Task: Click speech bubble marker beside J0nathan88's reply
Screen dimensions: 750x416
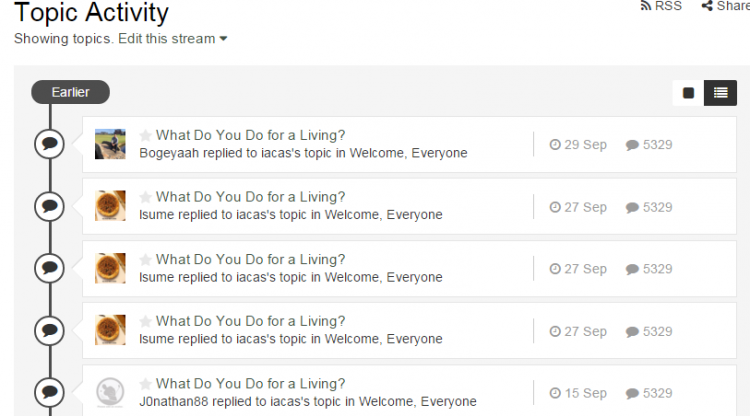Action: coord(49,392)
